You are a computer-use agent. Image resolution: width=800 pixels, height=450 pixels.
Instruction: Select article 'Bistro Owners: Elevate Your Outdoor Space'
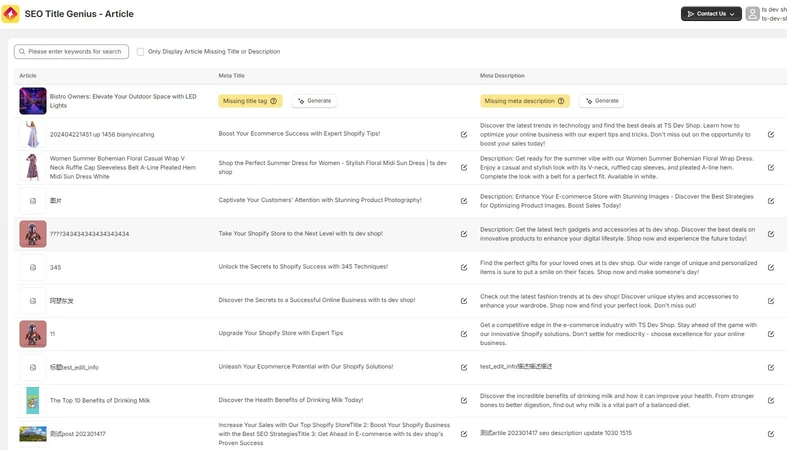coord(123,101)
